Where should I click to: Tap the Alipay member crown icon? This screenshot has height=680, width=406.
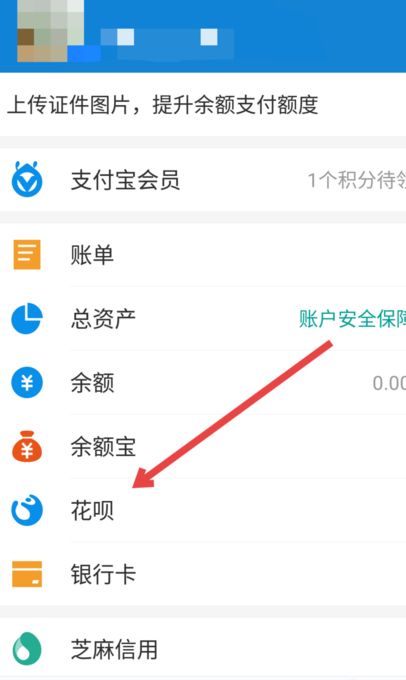pos(27,179)
